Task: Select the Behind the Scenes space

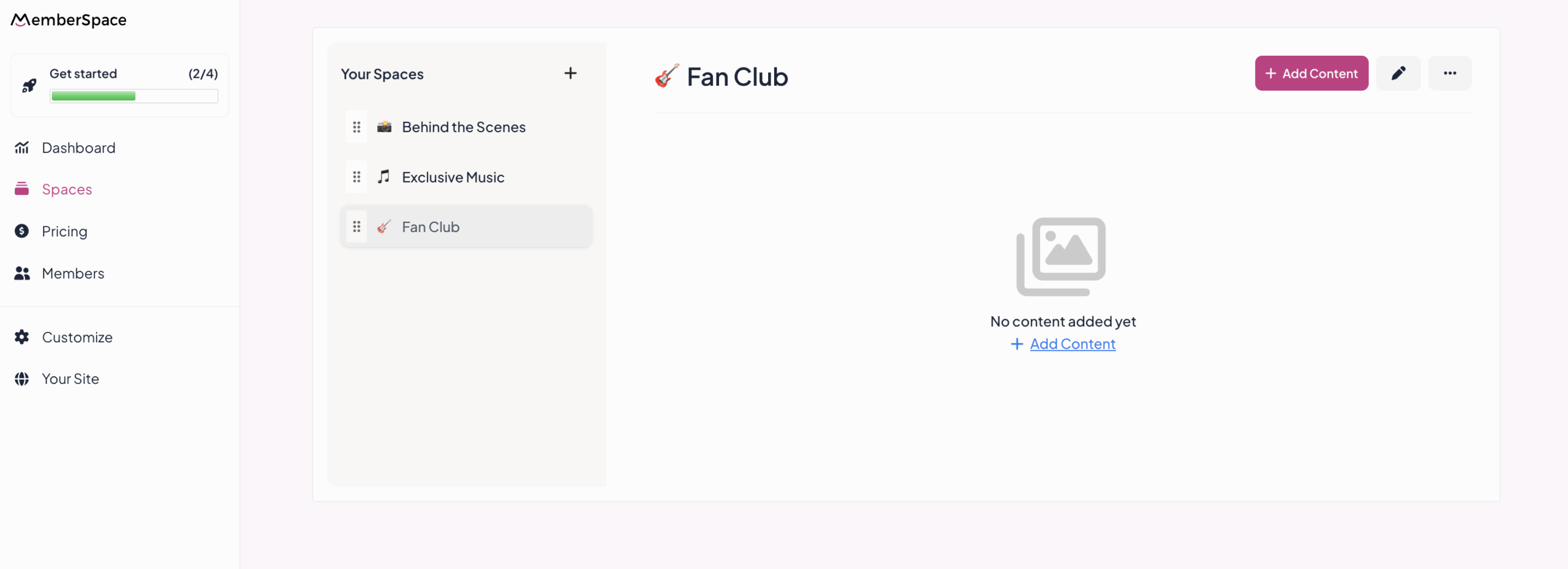Action: pyautogui.click(x=464, y=127)
